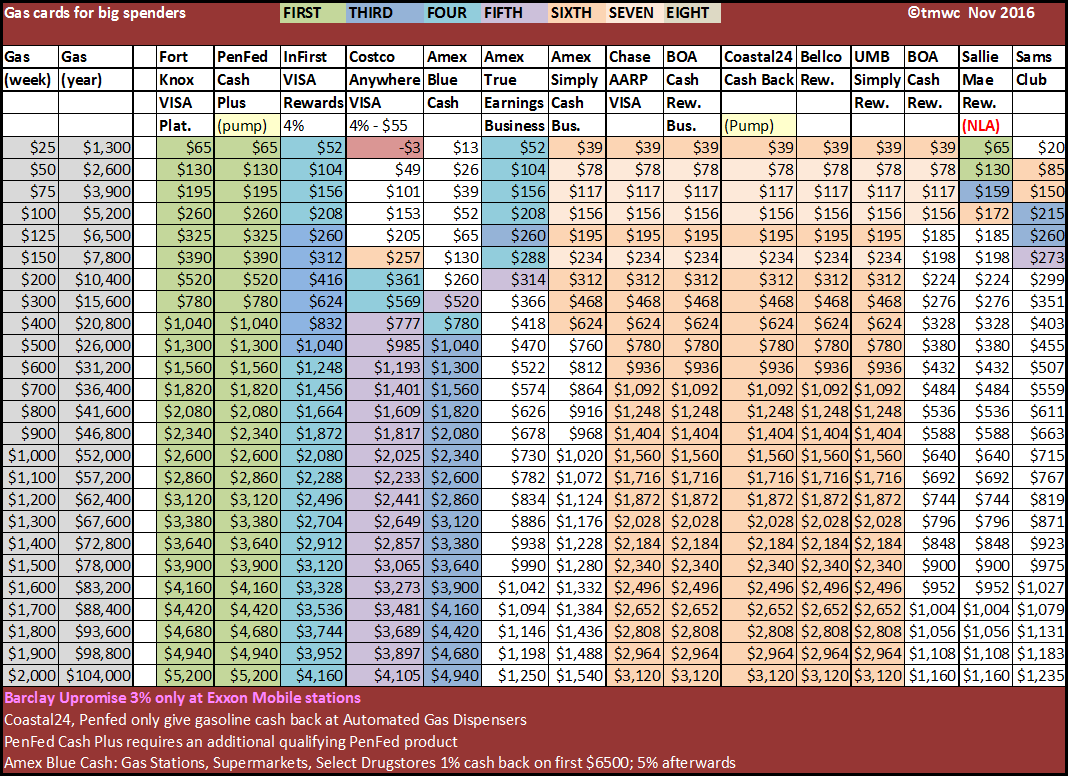Screen dimensions: 1068x776
Task: Select the negative -$3 Costco cell
Action: (384, 148)
